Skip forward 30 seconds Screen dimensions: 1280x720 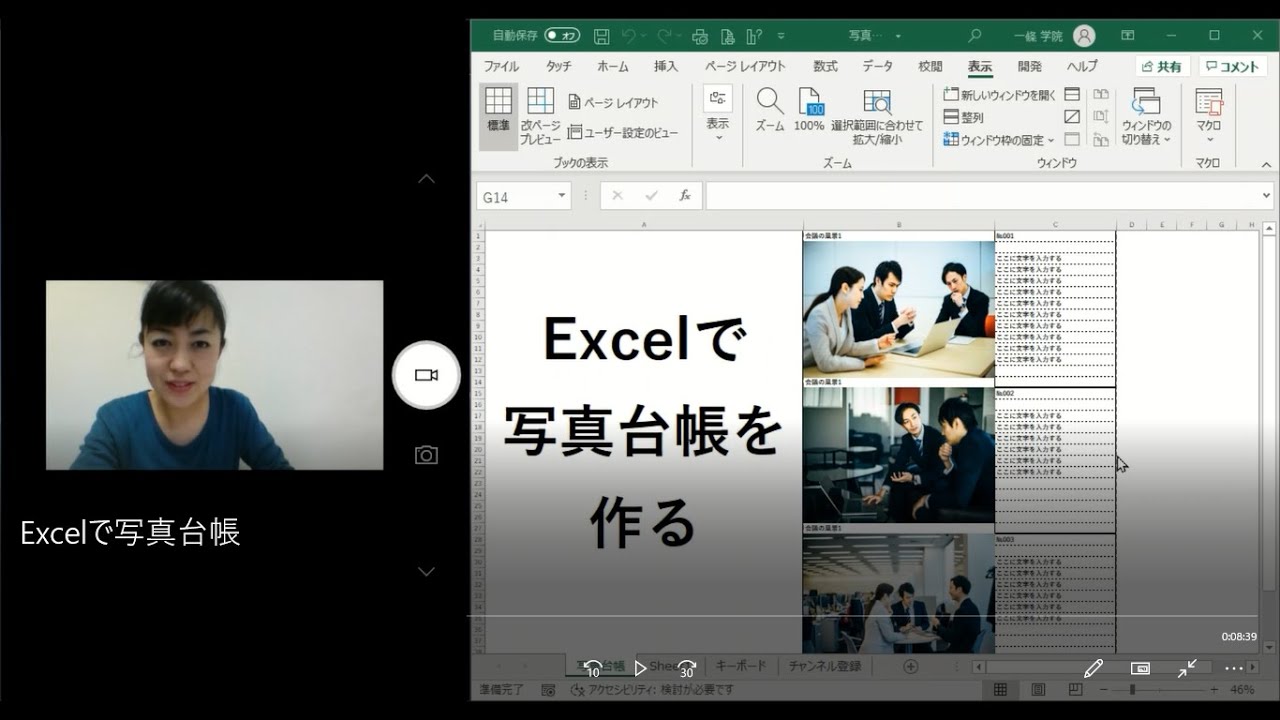click(686, 668)
